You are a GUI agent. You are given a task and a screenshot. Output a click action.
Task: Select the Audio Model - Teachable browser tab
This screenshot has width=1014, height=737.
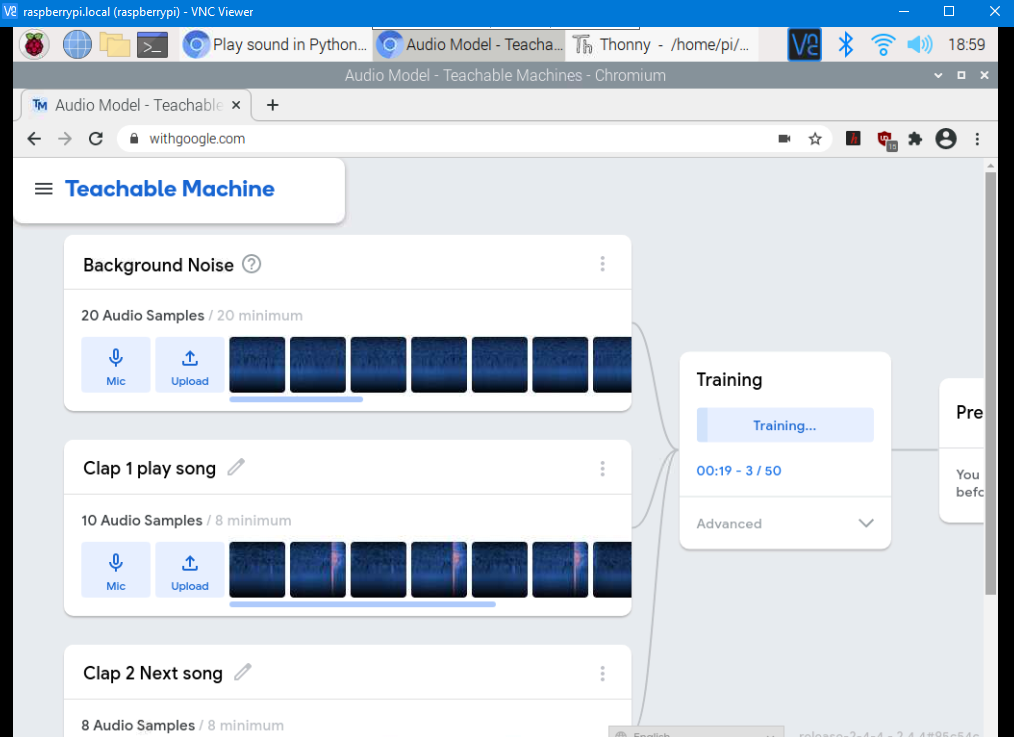pyautogui.click(x=138, y=105)
